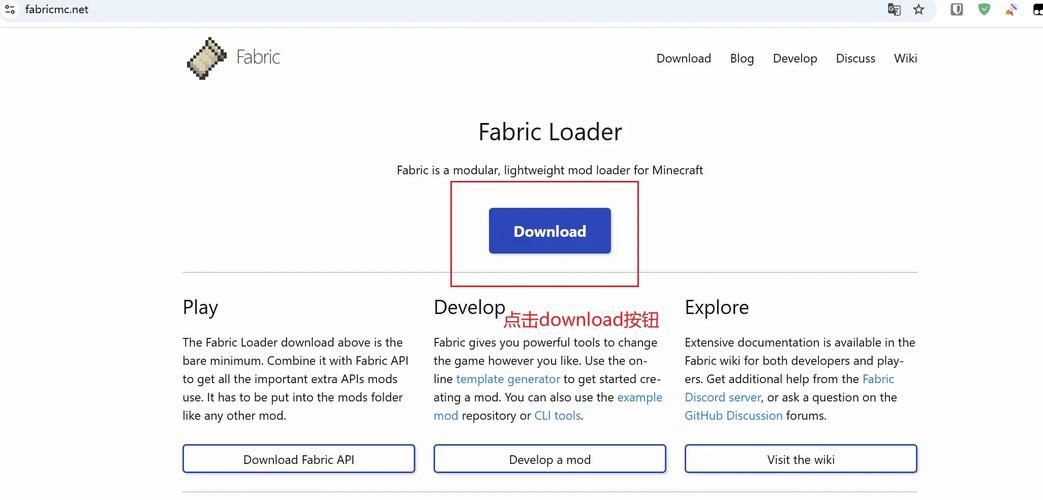Open the Bitwarden shield extension
This screenshot has height=500, width=1043.
[x=957, y=10]
